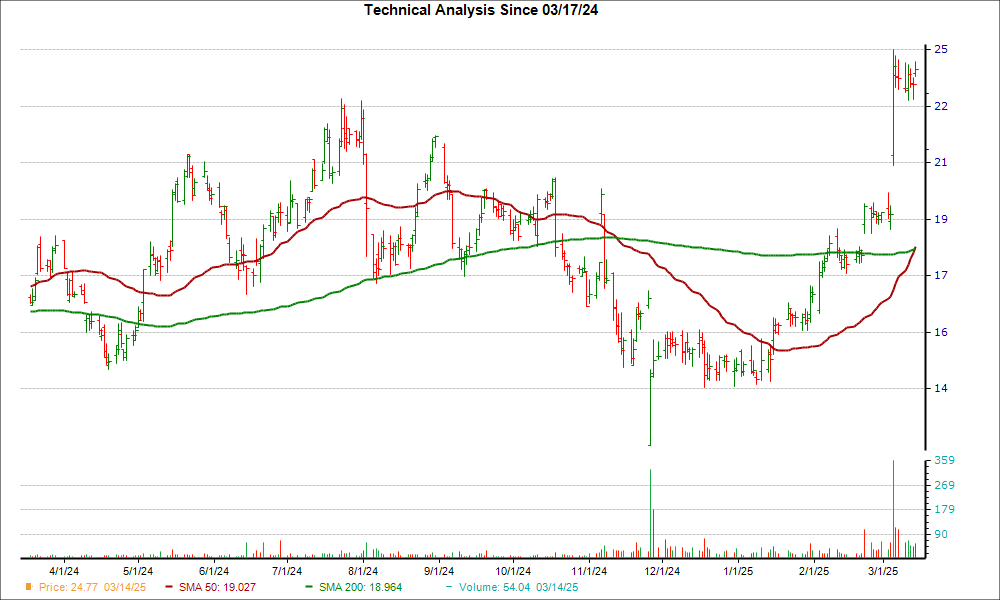Screen dimensions: 1000x600
Task: Click the long green price bar near 12/1/24
Action: coord(650,407)
